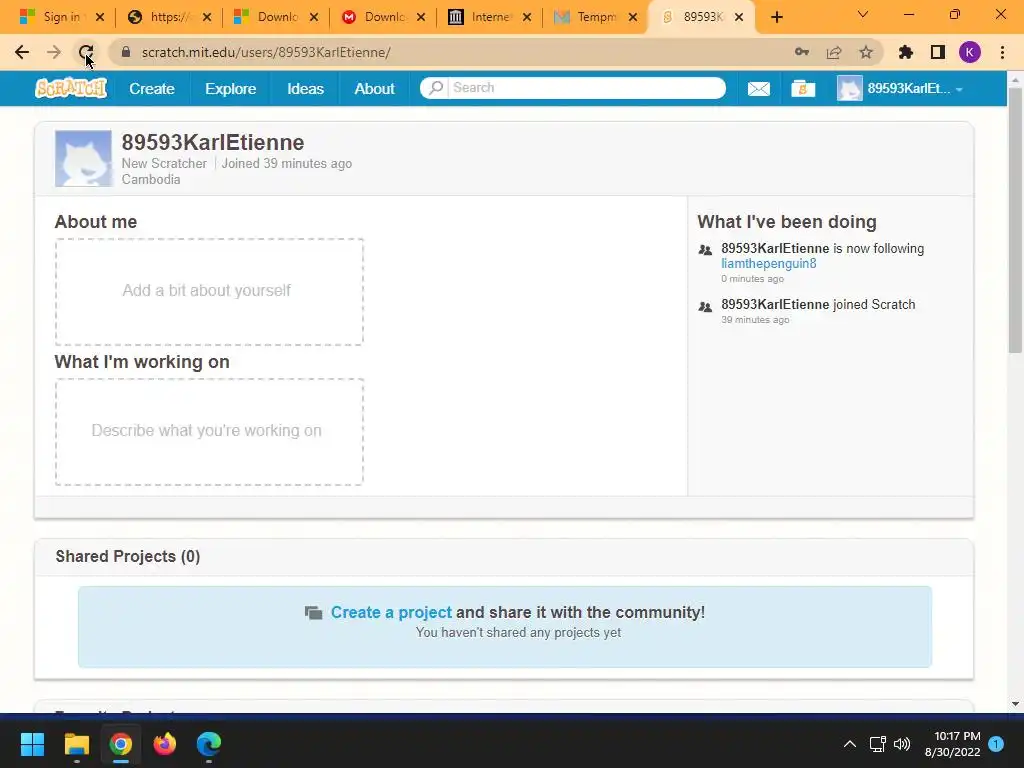Toggle the browser side panel icon
Image resolution: width=1024 pixels, height=768 pixels.
click(938, 52)
